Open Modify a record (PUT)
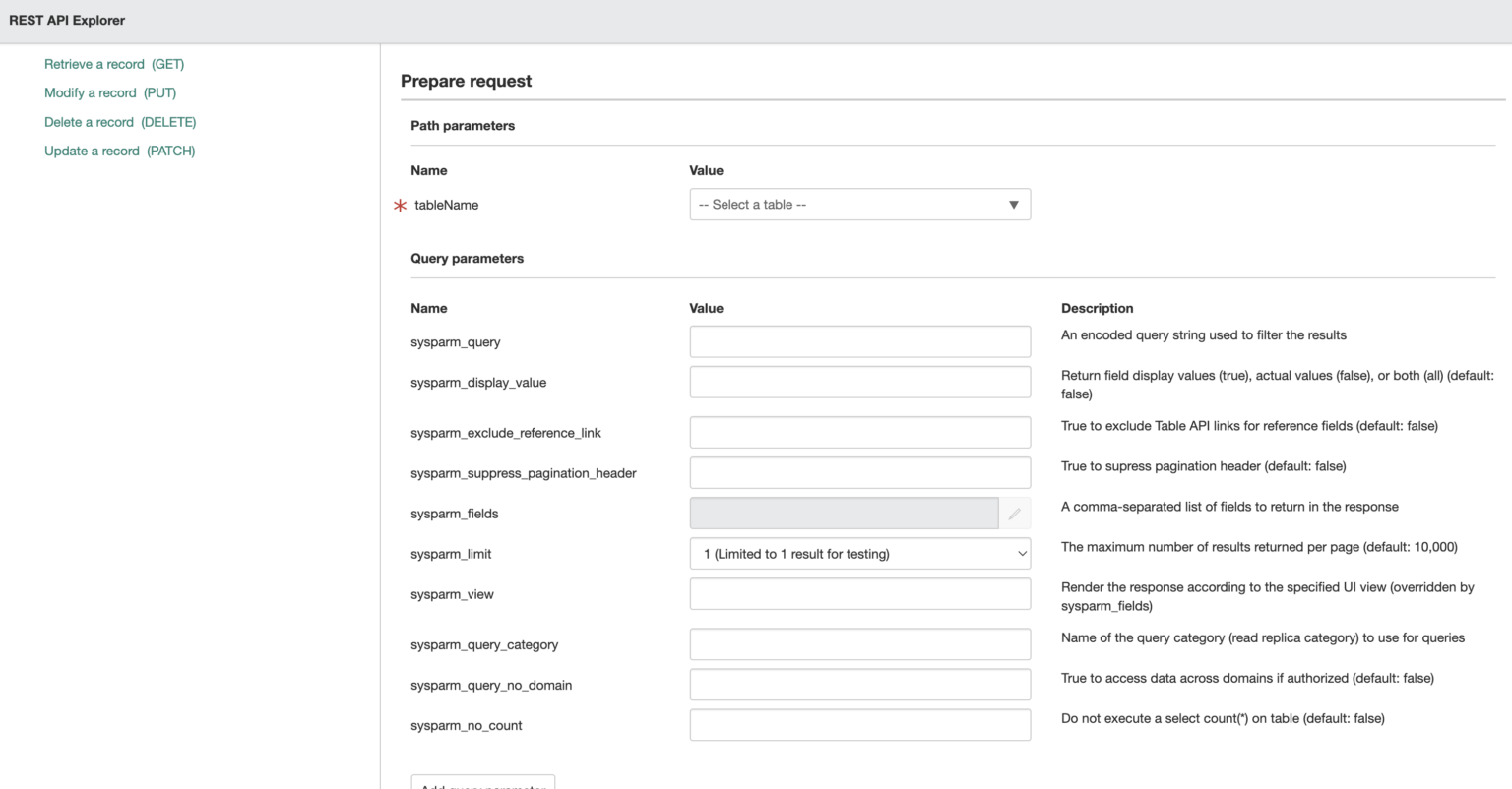Image resolution: width=1512 pixels, height=789 pixels. [x=109, y=92]
